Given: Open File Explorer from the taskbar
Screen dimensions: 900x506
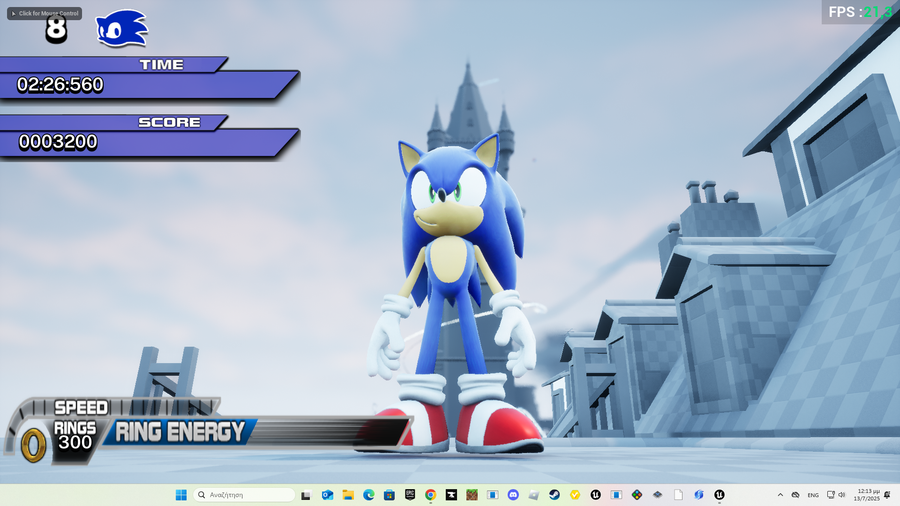Looking at the screenshot, I should [348, 495].
